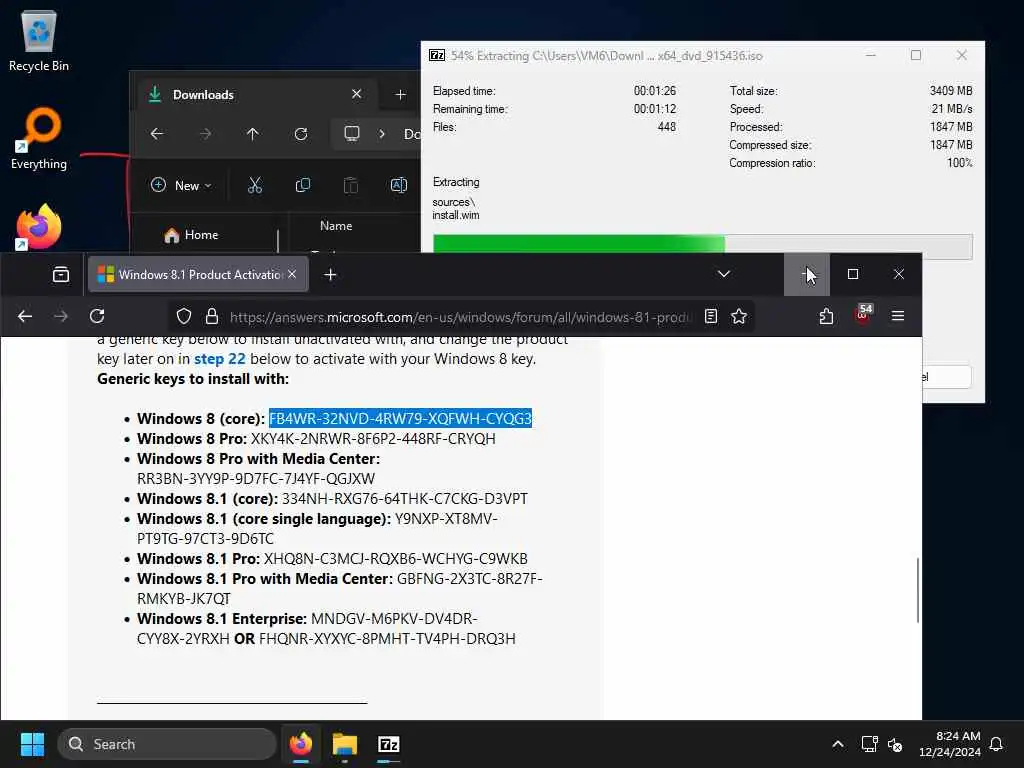Expand the Explorer breadcrumb chevron

382,134
